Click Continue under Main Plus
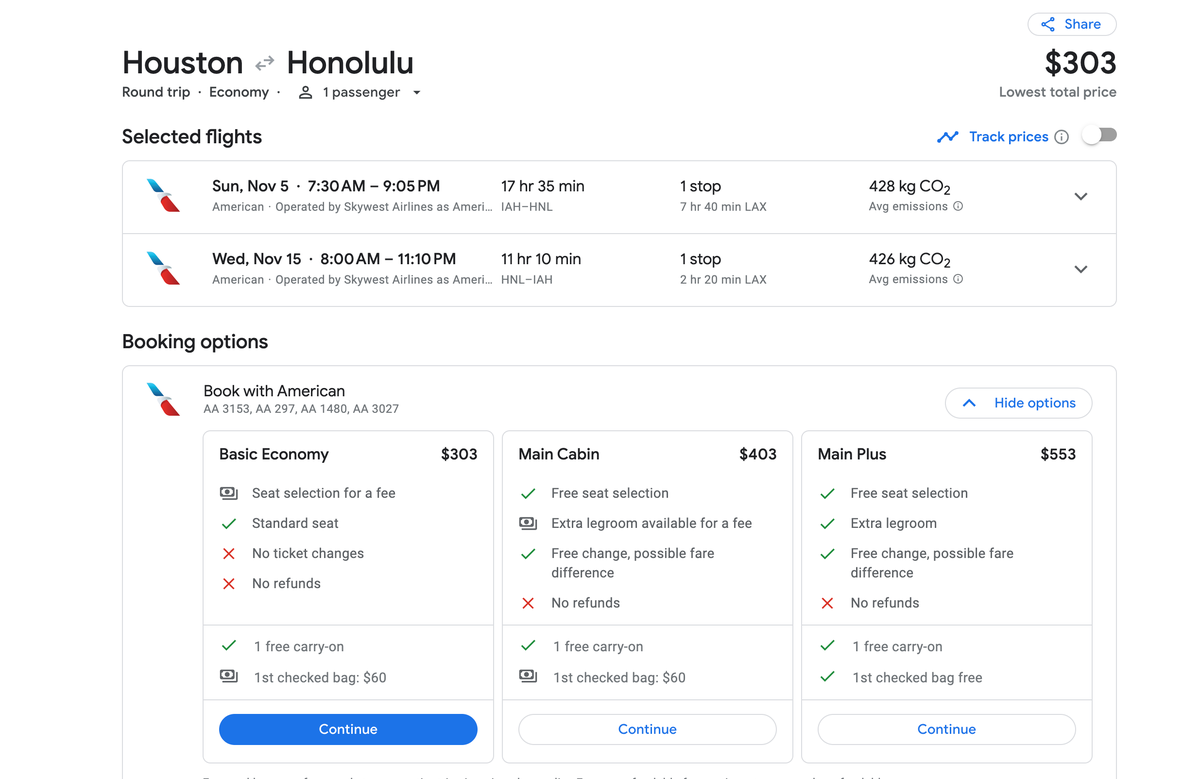1200x779 pixels. pyautogui.click(x=946, y=729)
